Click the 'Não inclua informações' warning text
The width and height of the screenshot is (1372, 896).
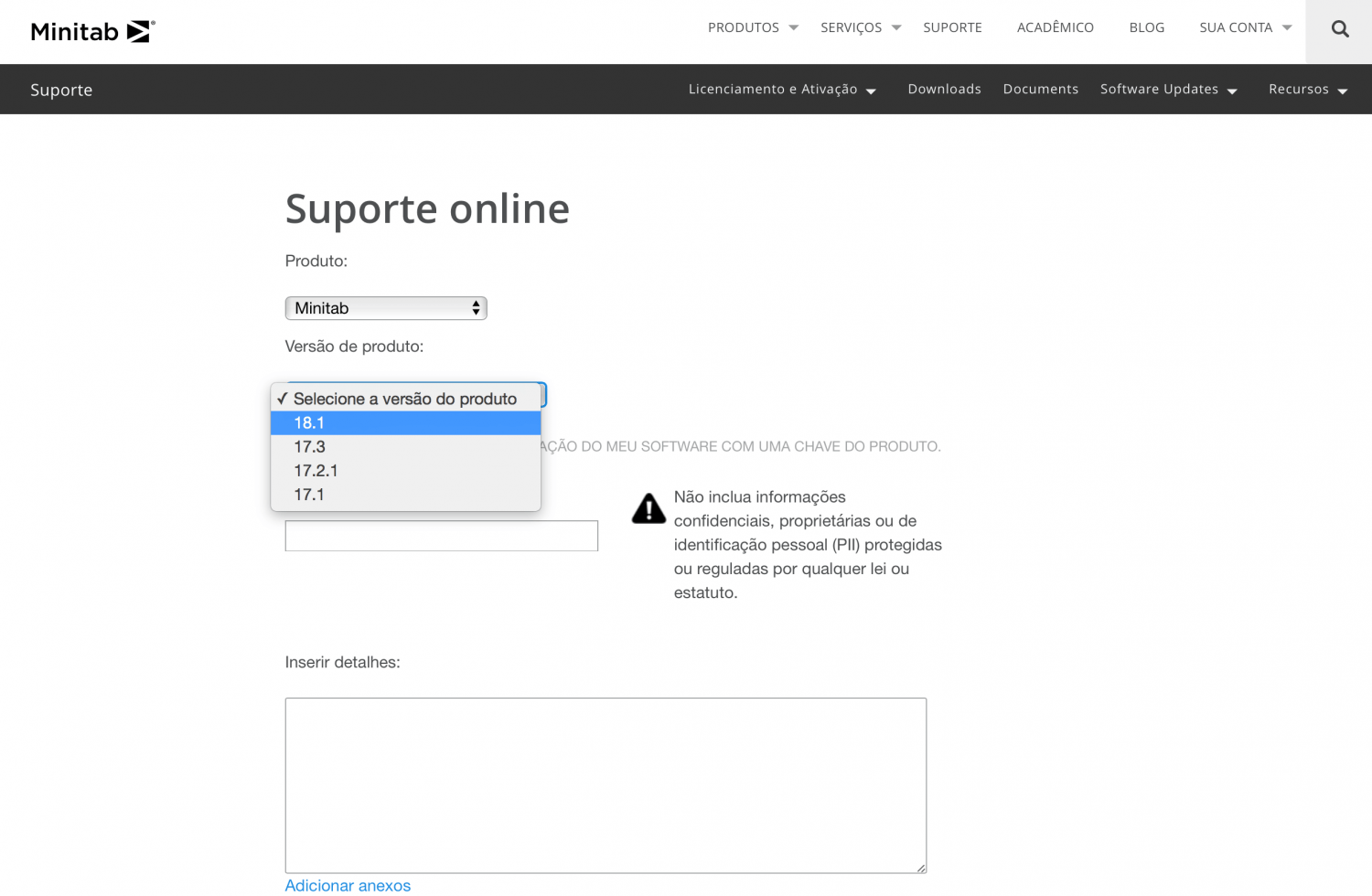(x=808, y=545)
